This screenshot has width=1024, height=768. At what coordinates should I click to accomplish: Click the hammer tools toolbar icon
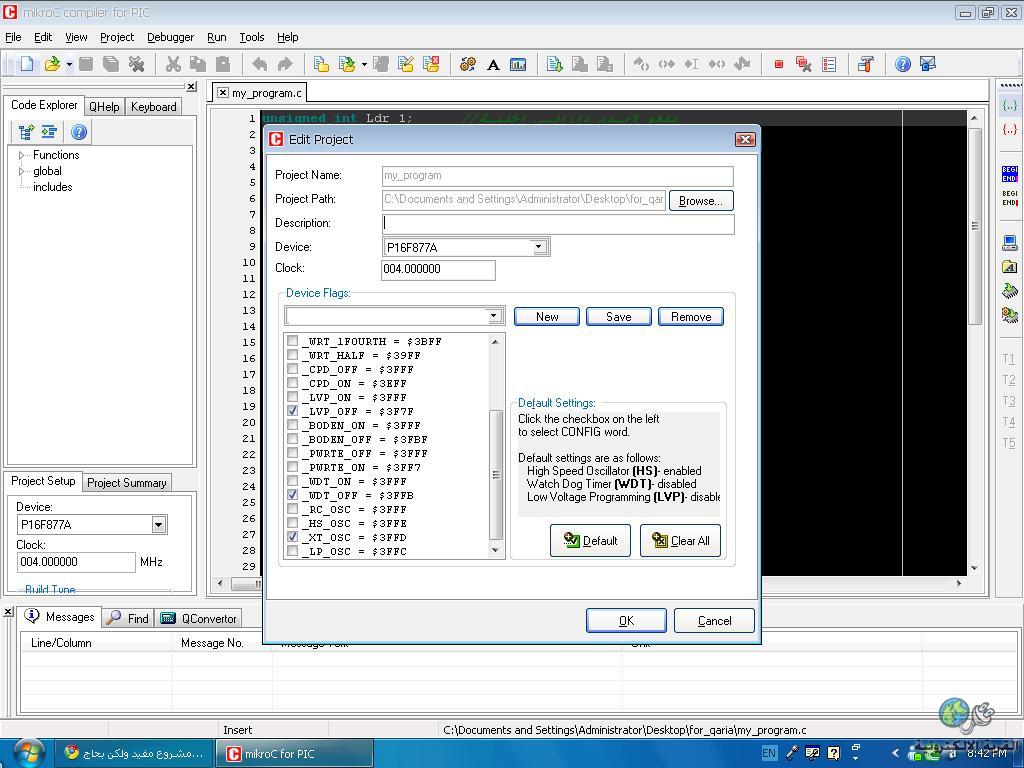click(865, 63)
